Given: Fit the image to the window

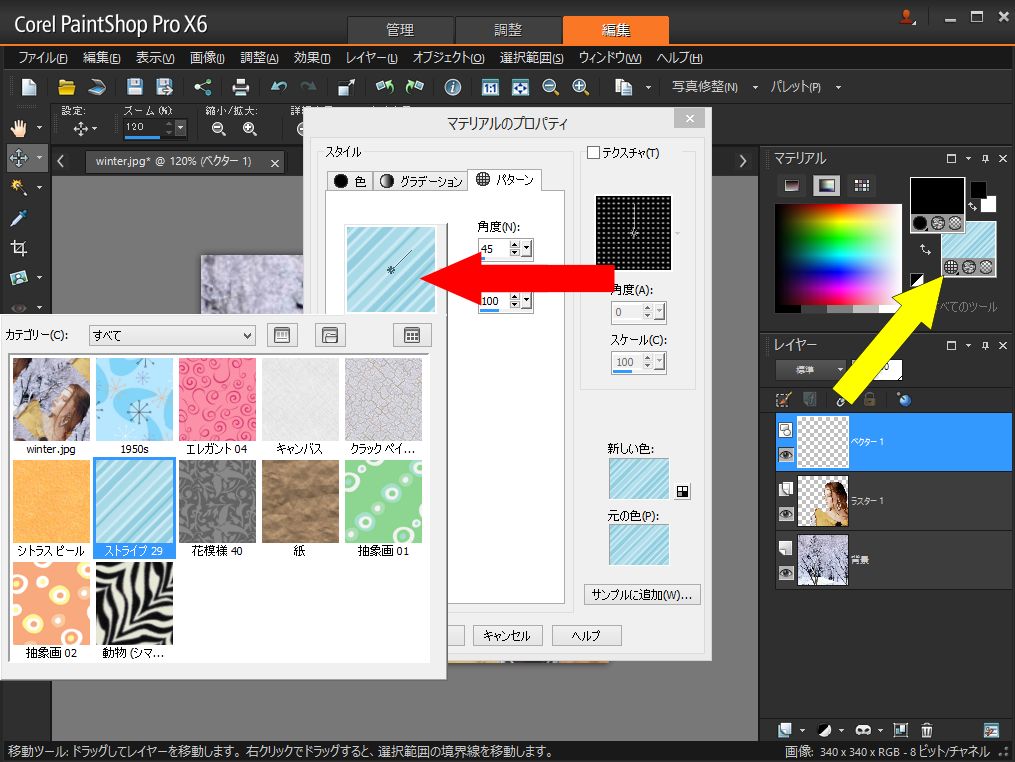Looking at the screenshot, I should click(x=520, y=87).
